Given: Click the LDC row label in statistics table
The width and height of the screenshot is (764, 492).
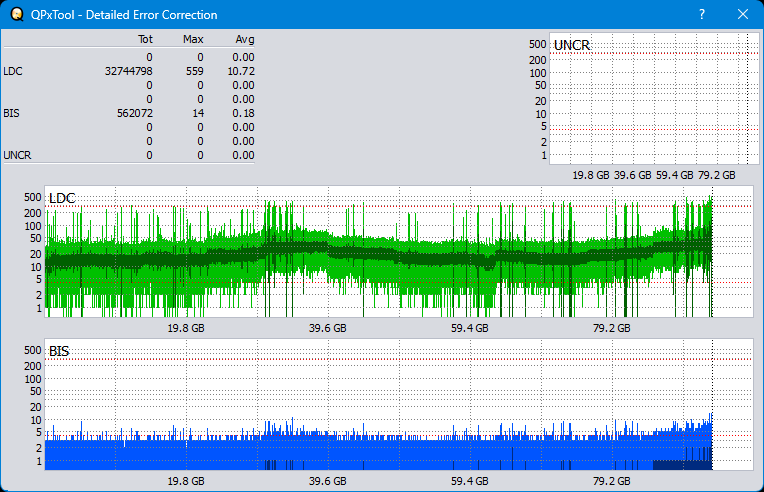Looking at the screenshot, I should pyautogui.click(x=13, y=71).
